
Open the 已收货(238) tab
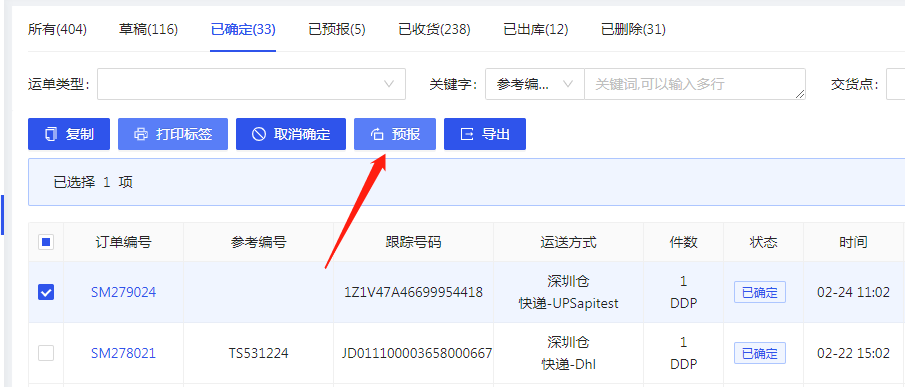pos(435,29)
